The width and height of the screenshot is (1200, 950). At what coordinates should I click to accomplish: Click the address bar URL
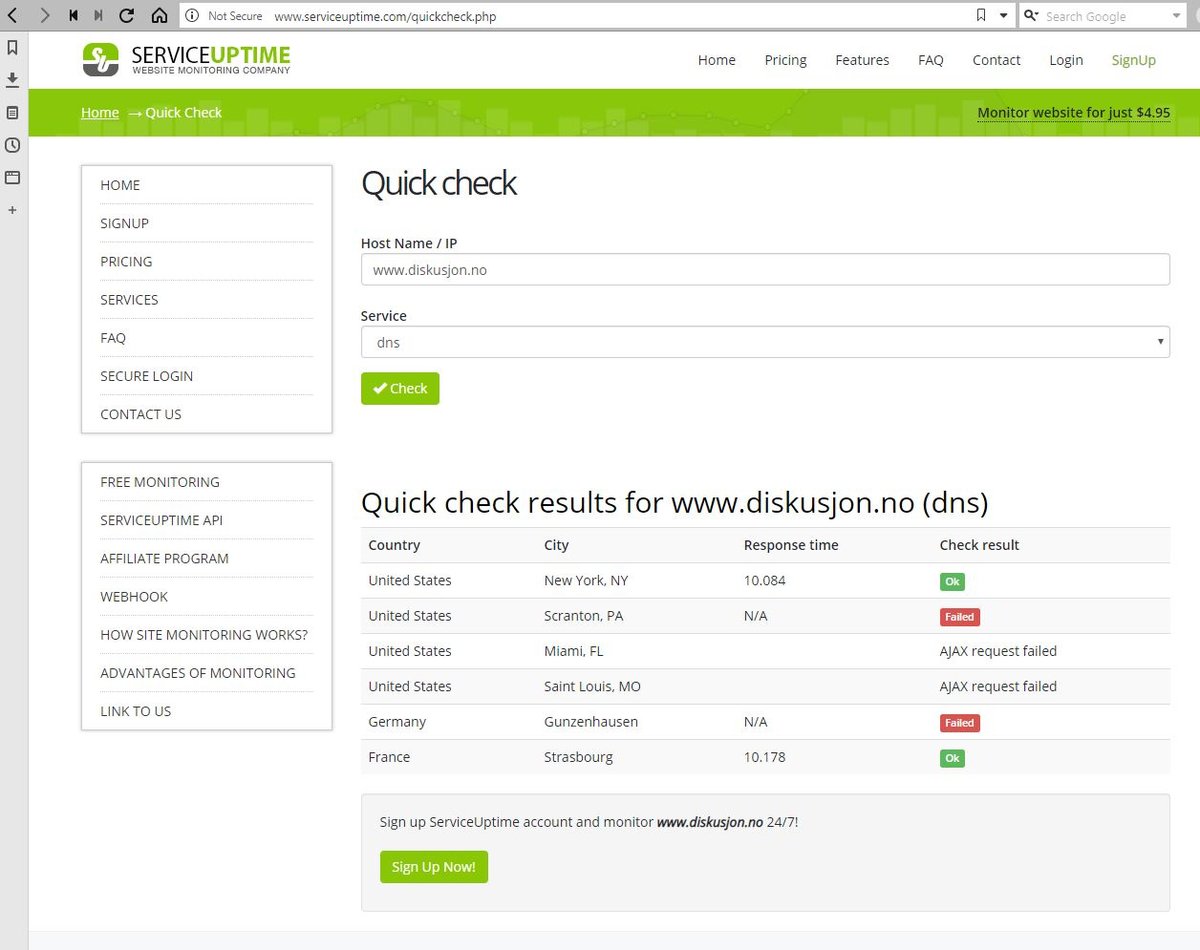click(x=385, y=17)
